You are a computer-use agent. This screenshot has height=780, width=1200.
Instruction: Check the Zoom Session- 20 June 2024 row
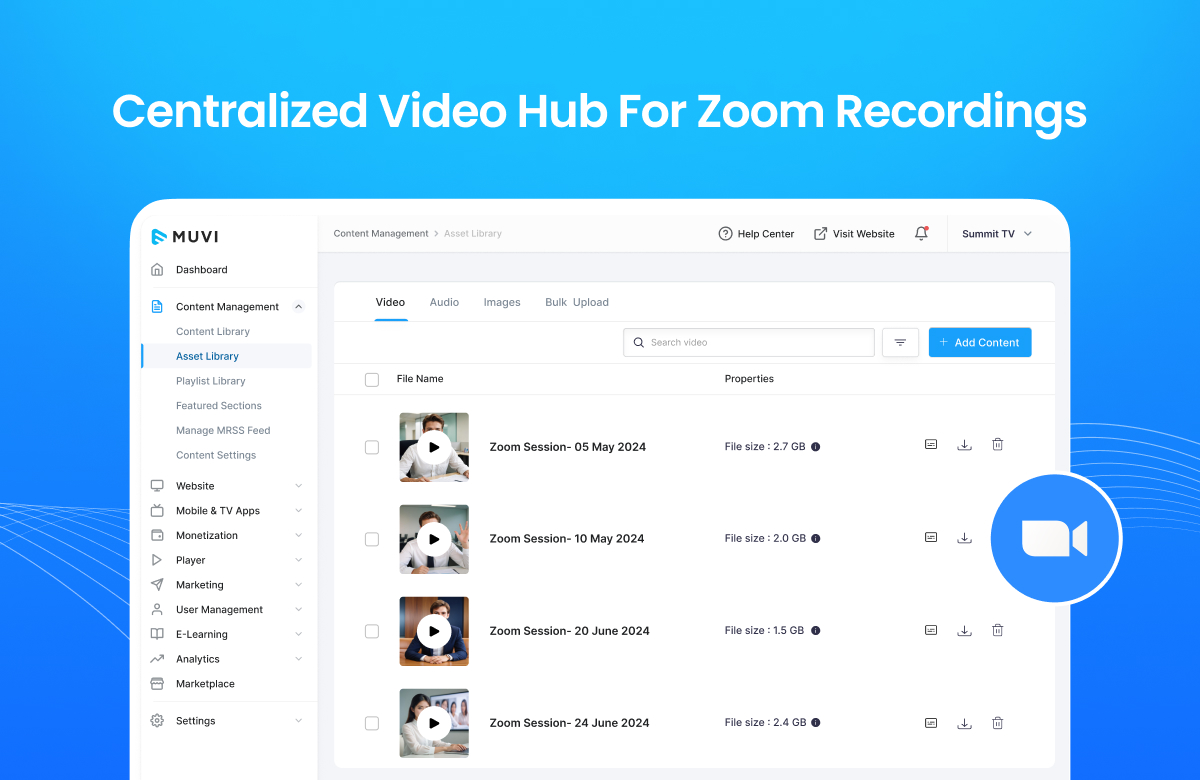(372, 631)
